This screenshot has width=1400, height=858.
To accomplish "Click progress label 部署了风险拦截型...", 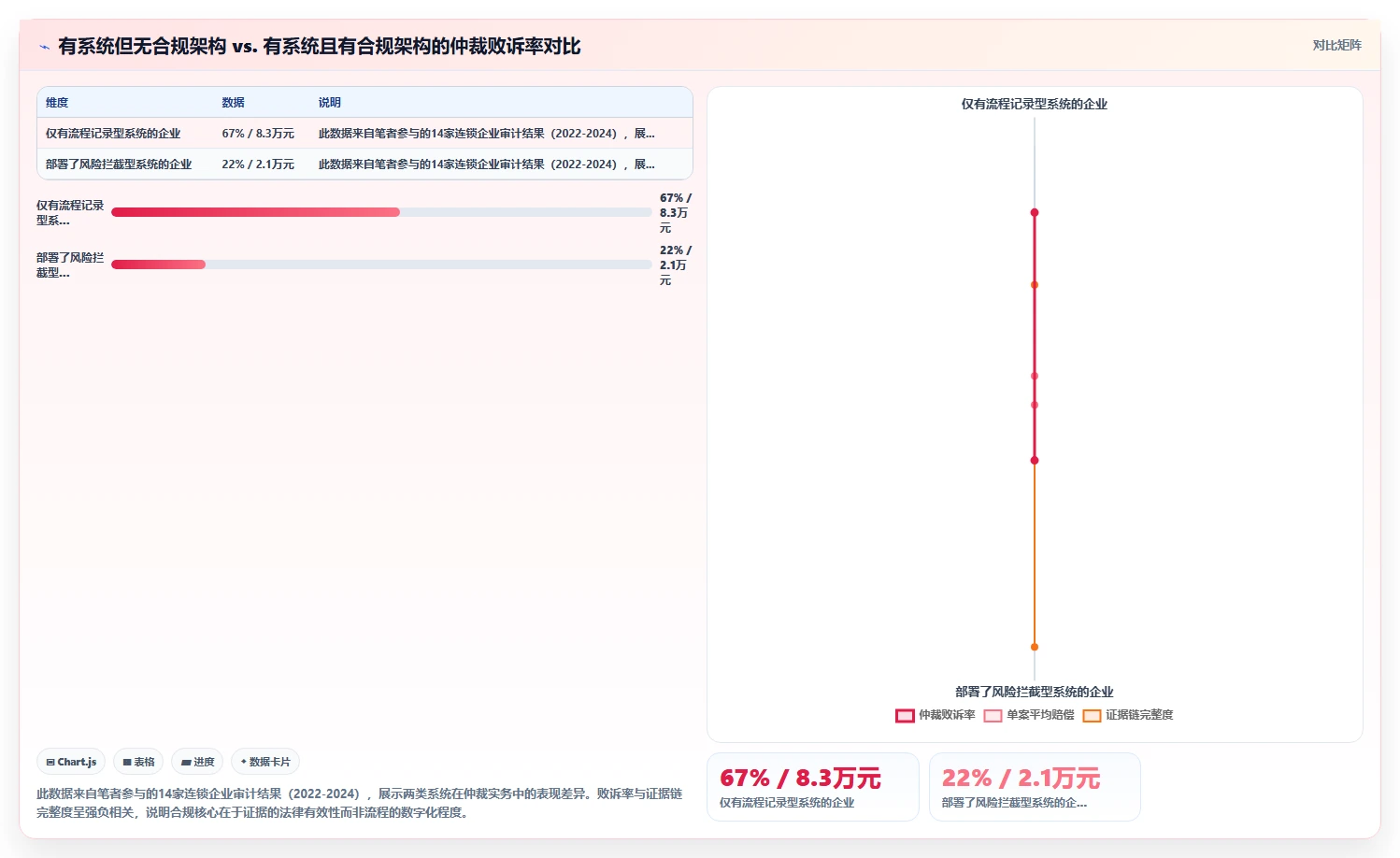I will click(x=70, y=265).
